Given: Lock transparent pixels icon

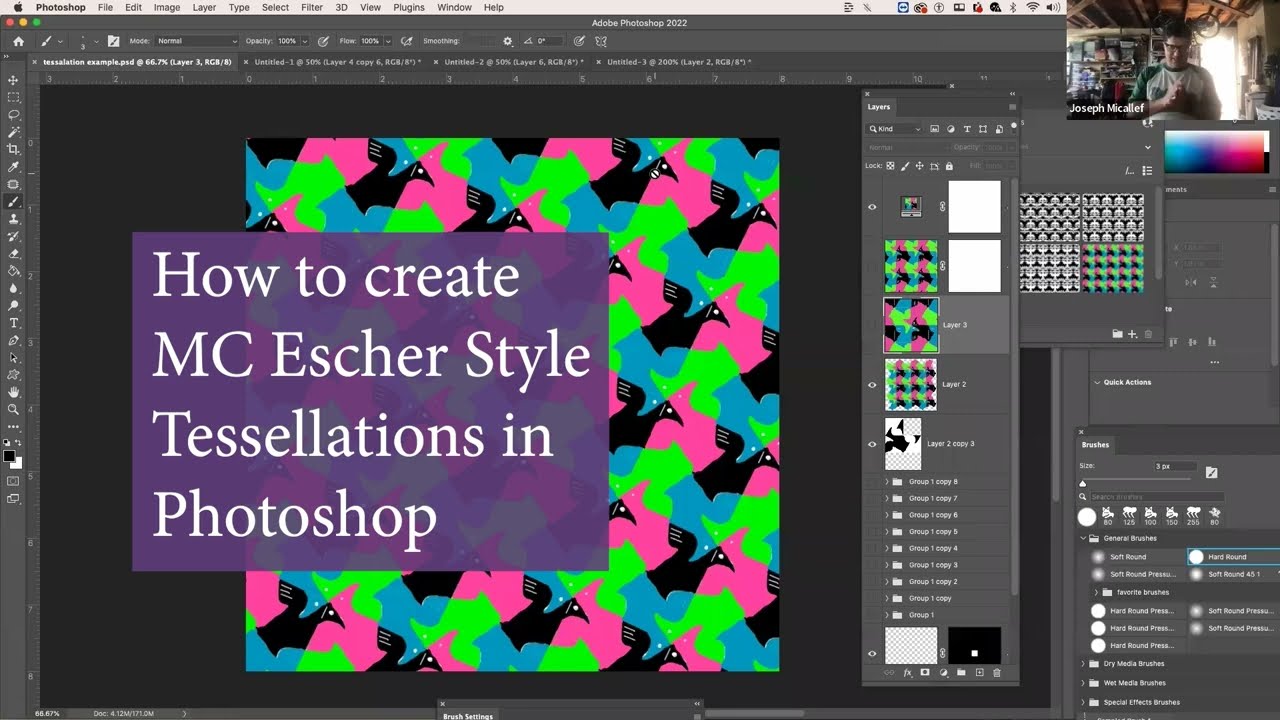Looking at the screenshot, I should click(890, 166).
